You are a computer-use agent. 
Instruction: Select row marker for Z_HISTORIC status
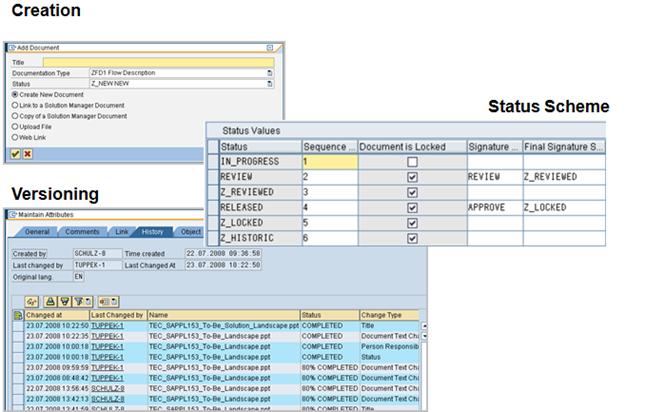tap(213, 238)
